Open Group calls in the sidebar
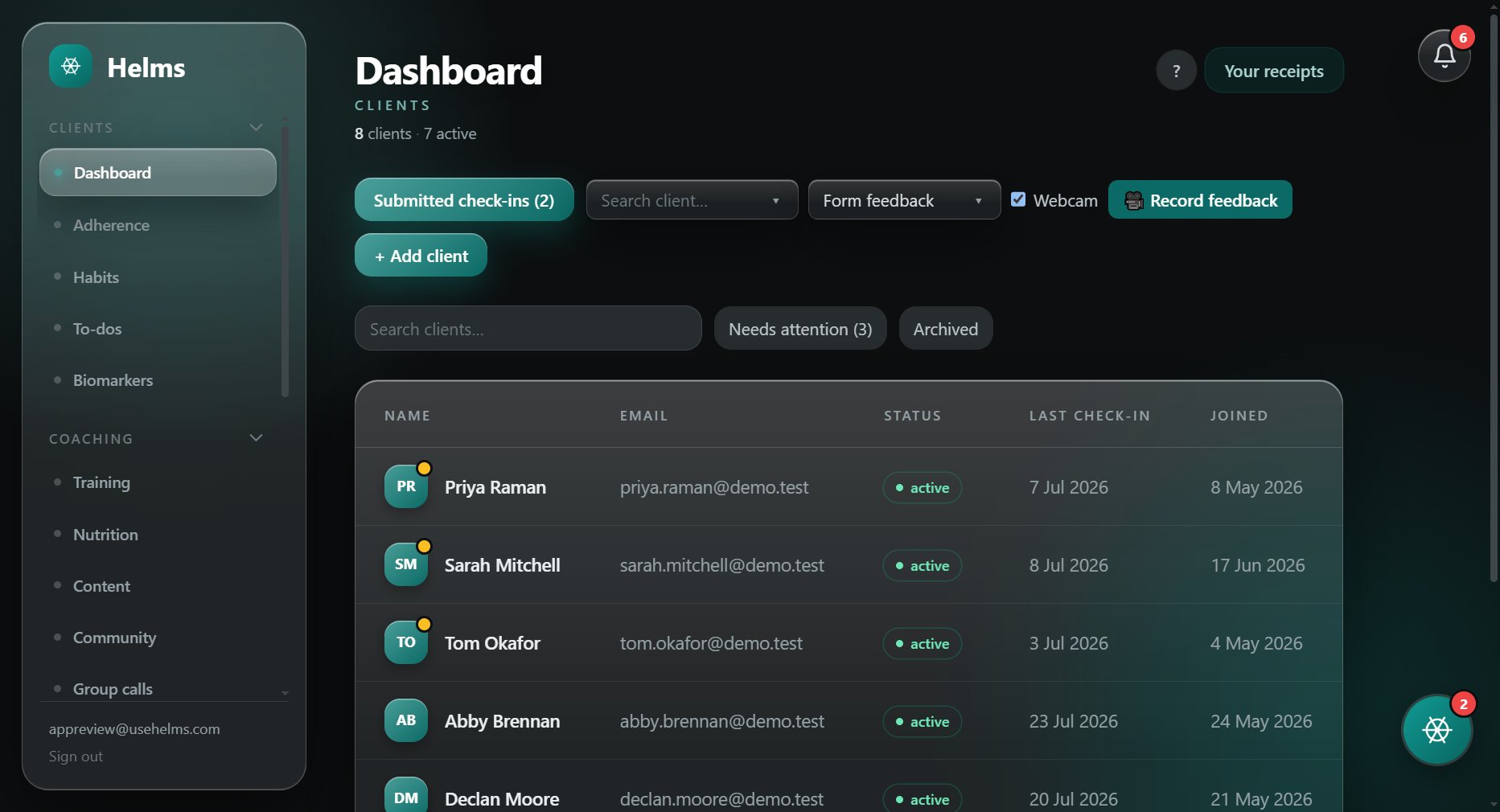The height and width of the screenshot is (812, 1500). pyautogui.click(x=113, y=689)
